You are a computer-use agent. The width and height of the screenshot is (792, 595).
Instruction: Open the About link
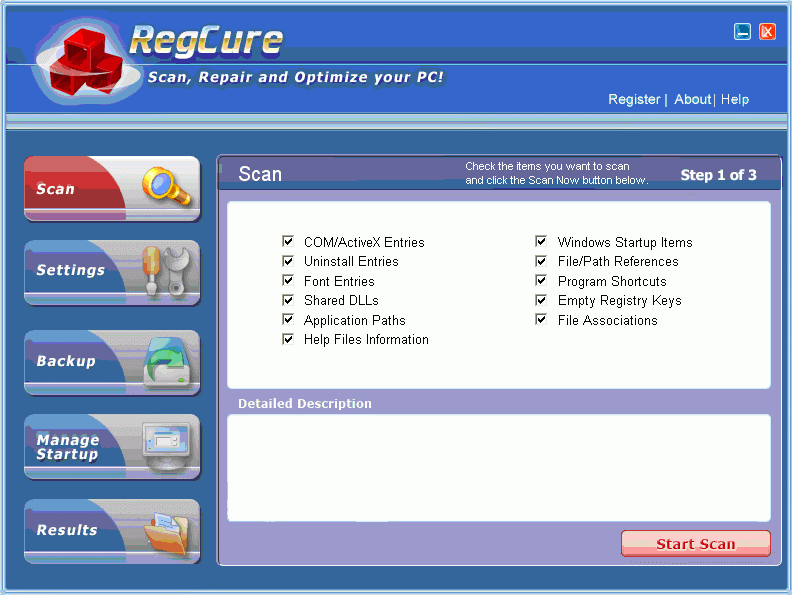[x=692, y=99]
